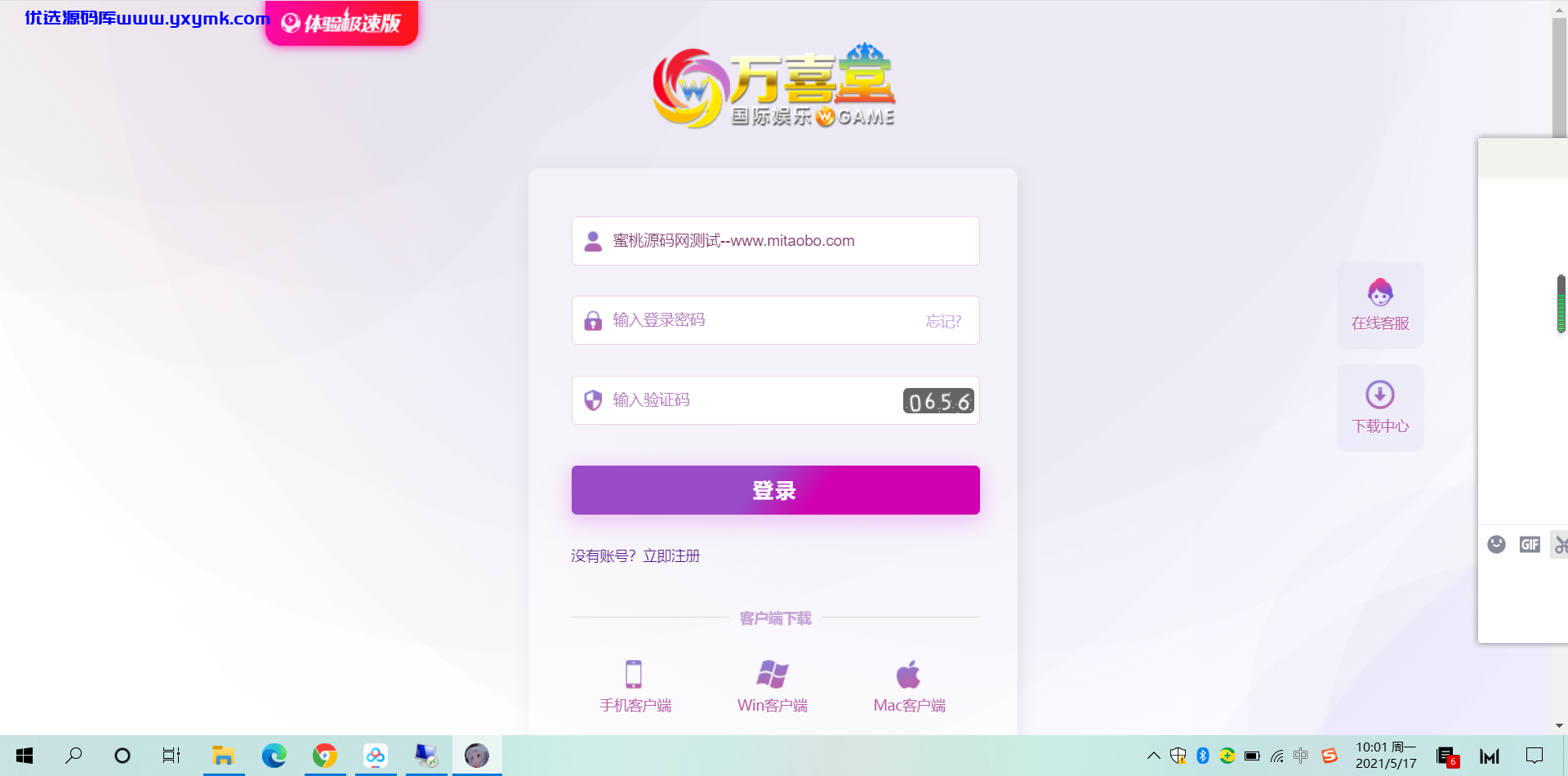Expand hidden system tray icons chevron
Viewport: 1568px width, 776px height.
click(x=1153, y=756)
